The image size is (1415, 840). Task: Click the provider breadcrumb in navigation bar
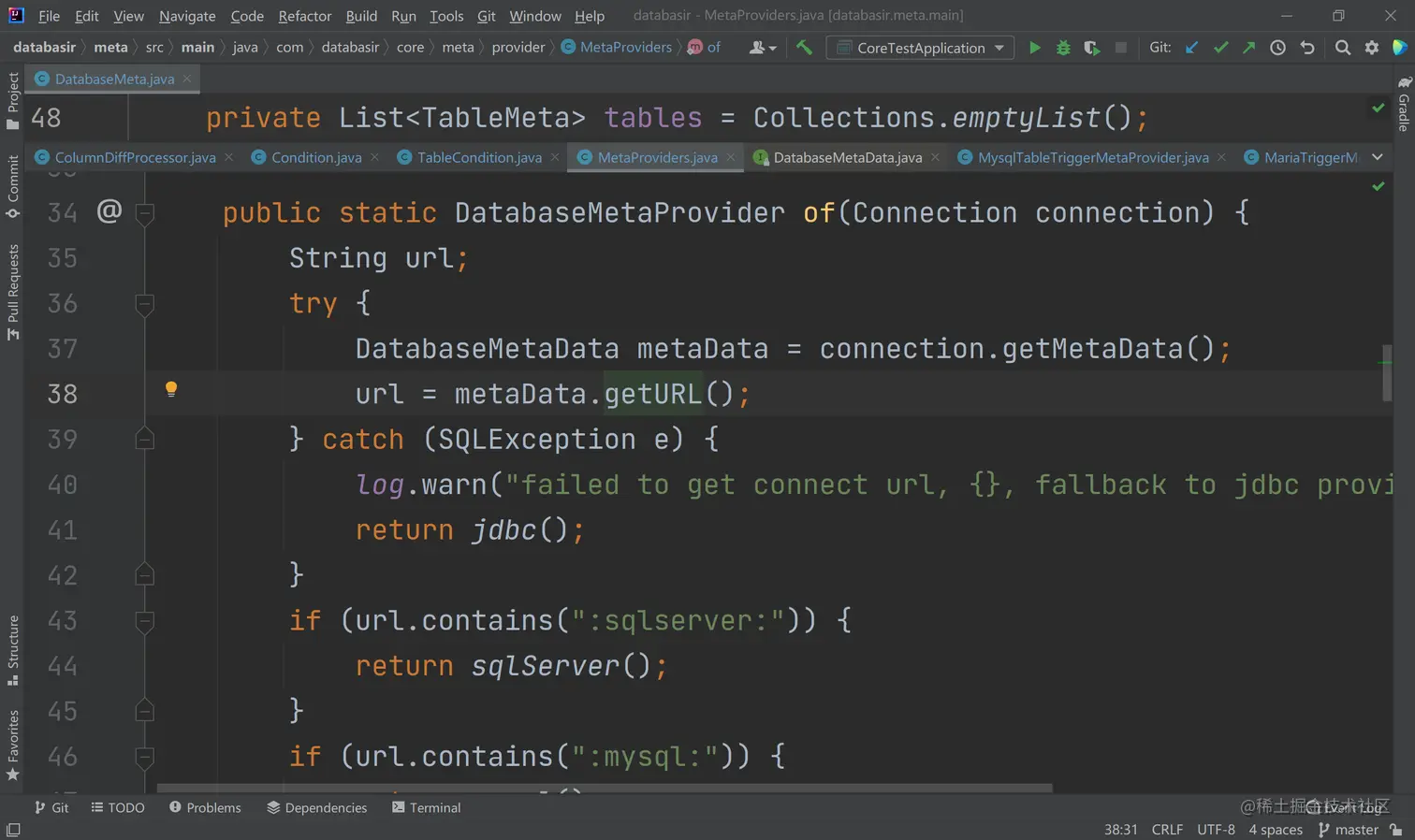pos(518,47)
